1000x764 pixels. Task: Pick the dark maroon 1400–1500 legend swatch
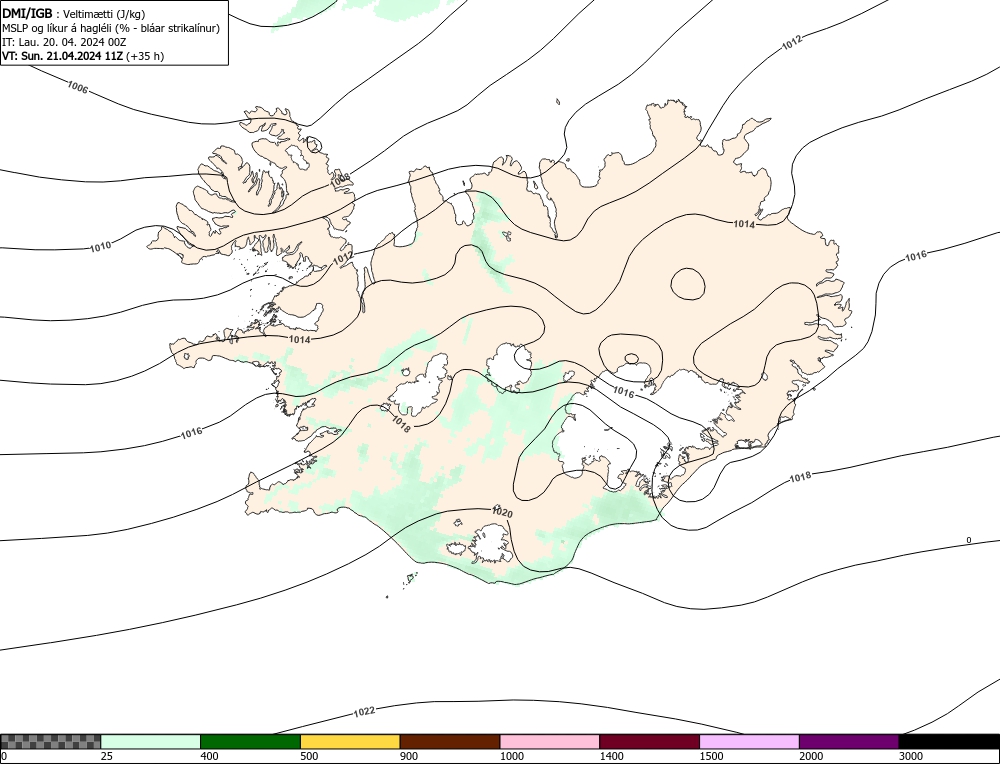tap(649, 742)
